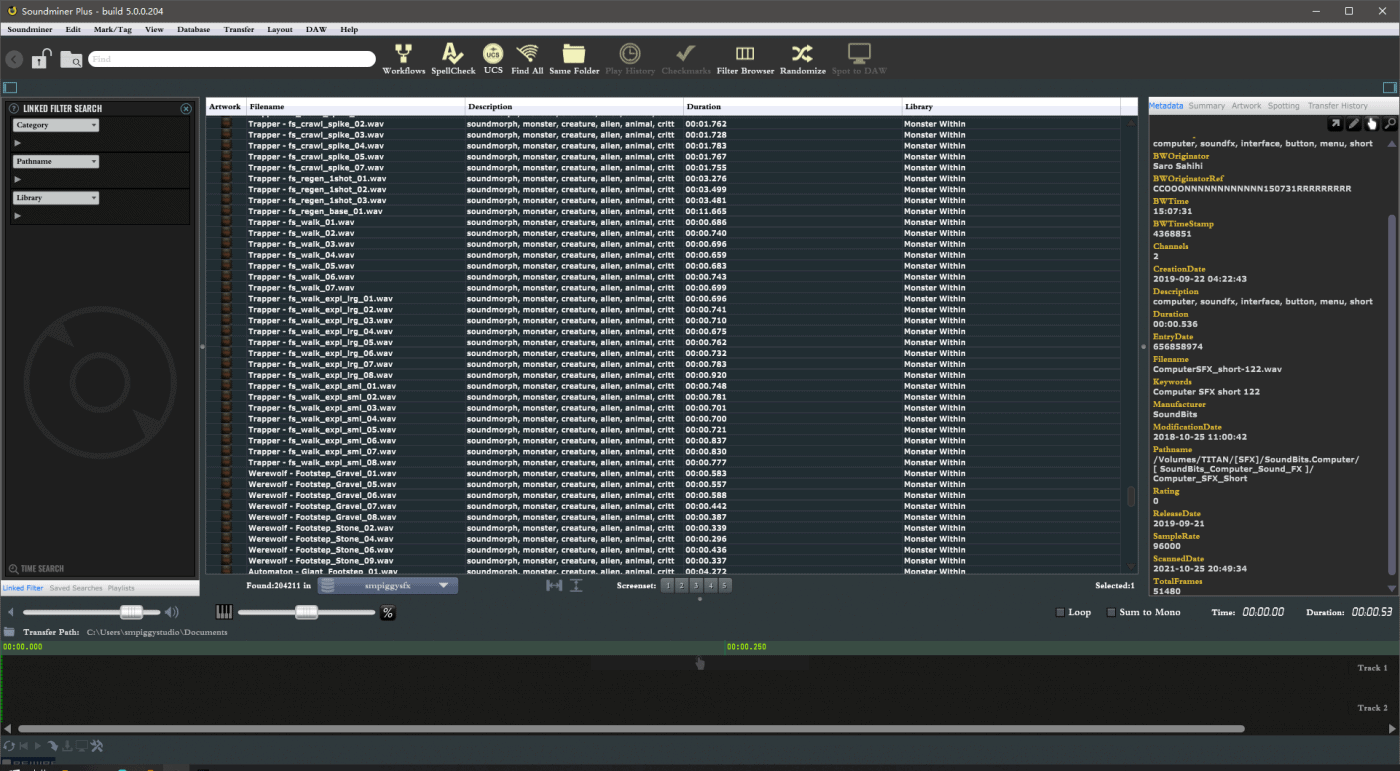Open the Category filter dropdown
Screen dimensions: 1400x771
click(x=56, y=126)
